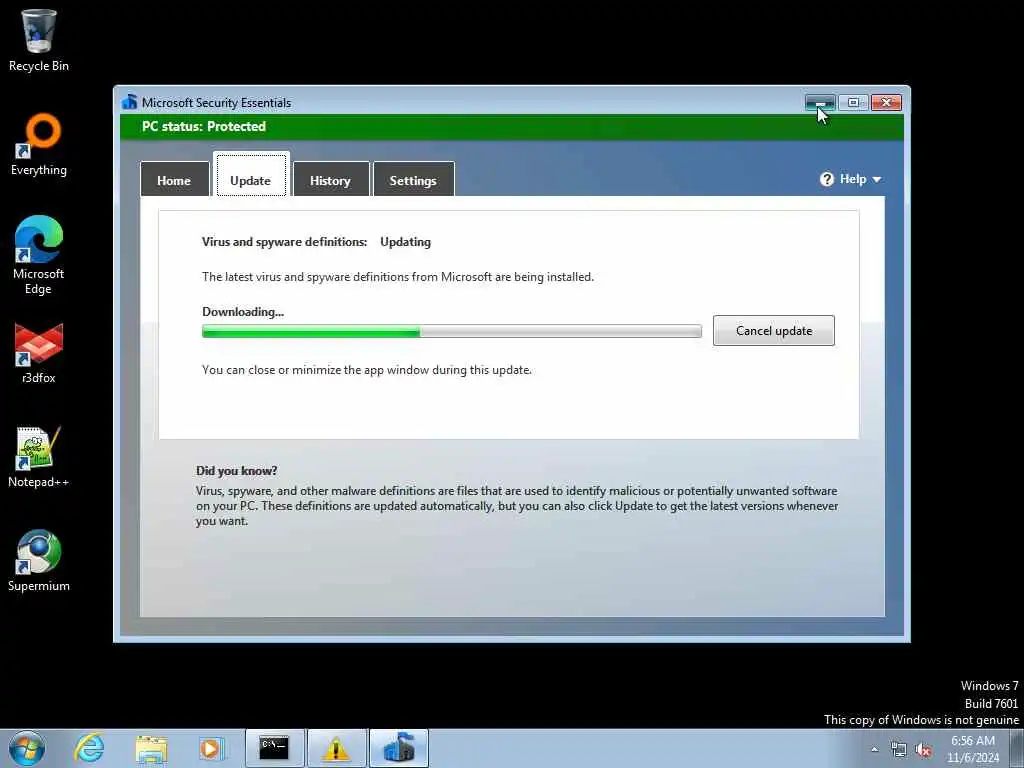
Task: Launch Windows Media Player from taskbar
Action: click(x=211, y=748)
